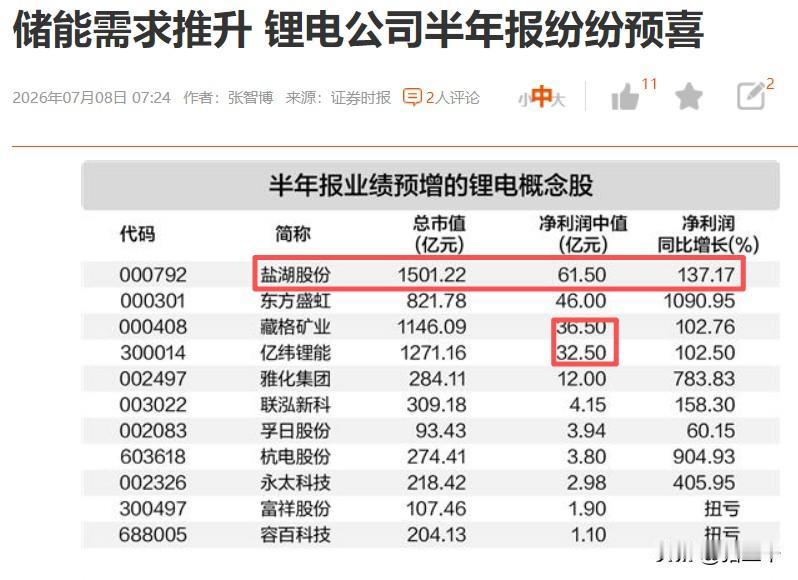798x580 pixels.
Task: Click the edit comment pencil icon
Action: [x=752, y=96]
